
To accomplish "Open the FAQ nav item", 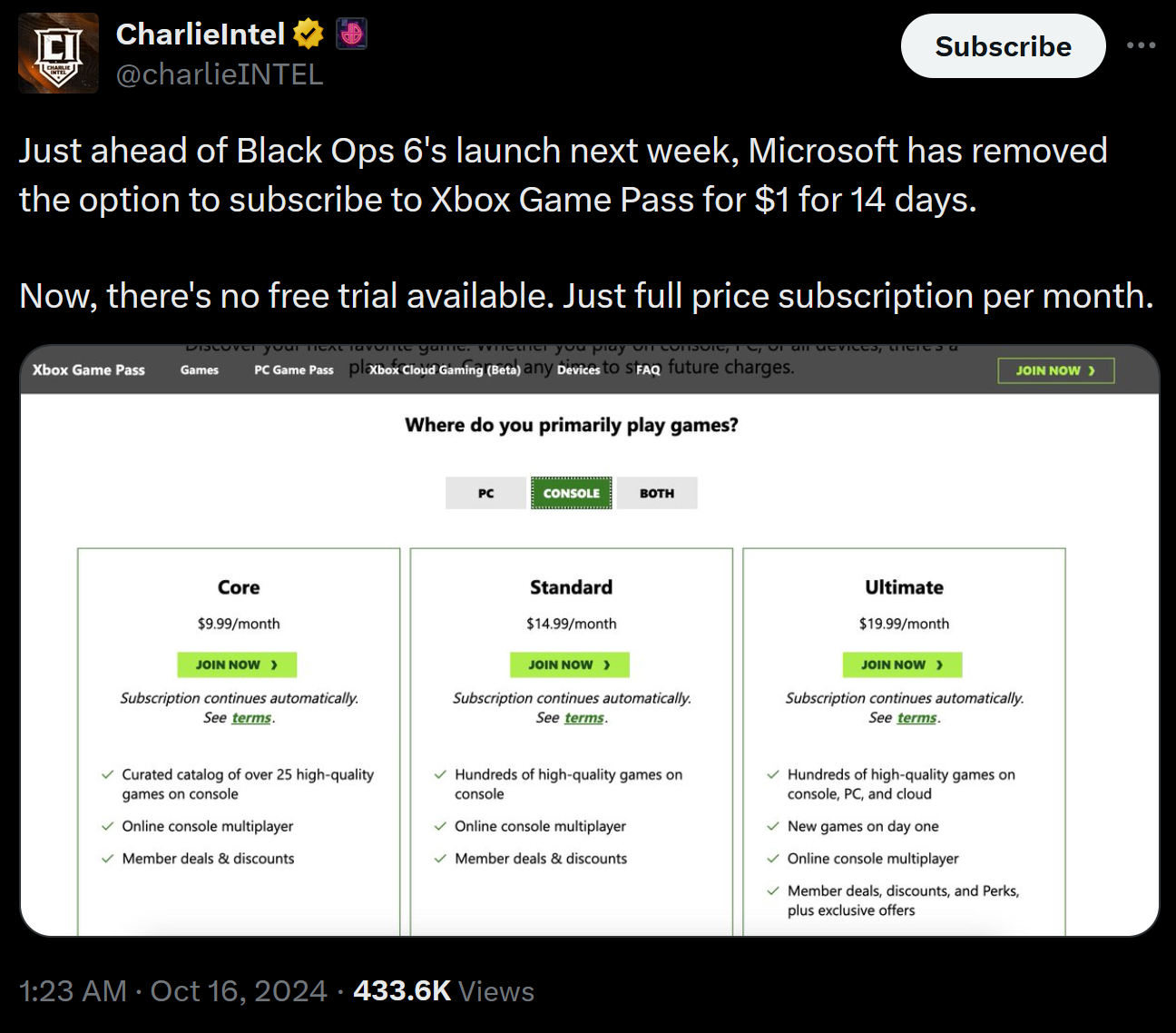I will coord(648,369).
